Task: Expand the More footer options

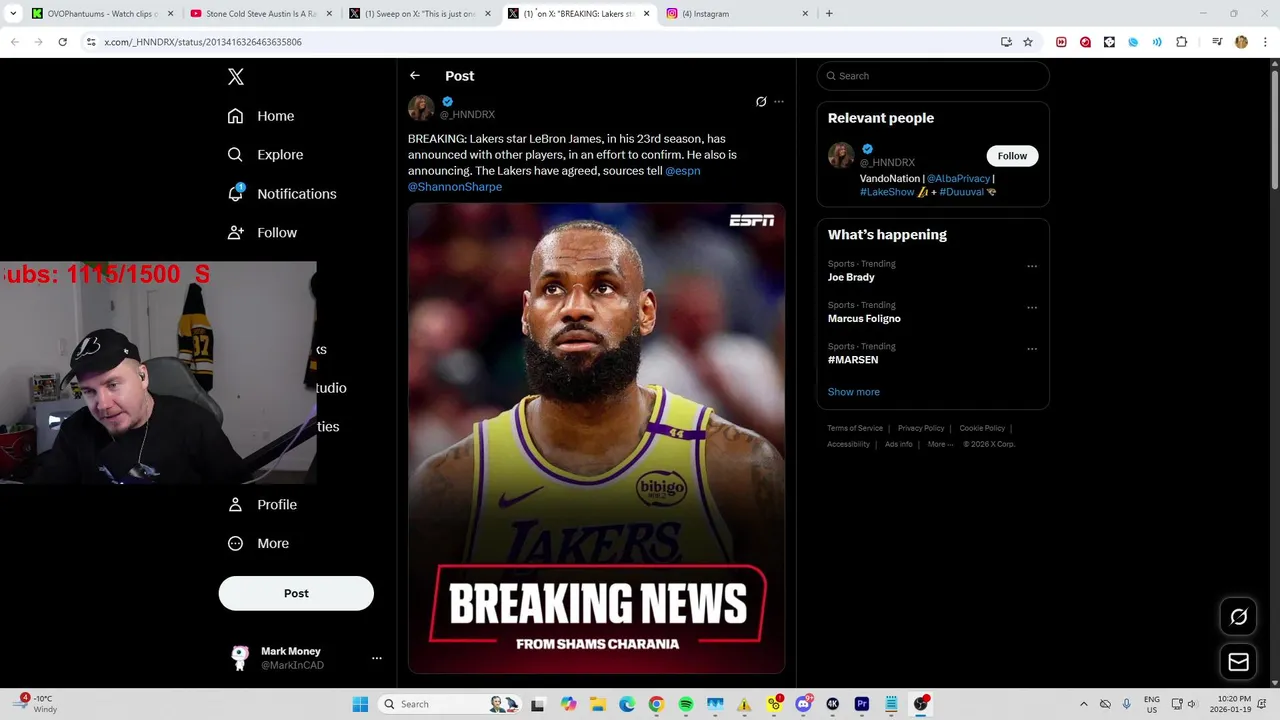Action: click(940, 444)
